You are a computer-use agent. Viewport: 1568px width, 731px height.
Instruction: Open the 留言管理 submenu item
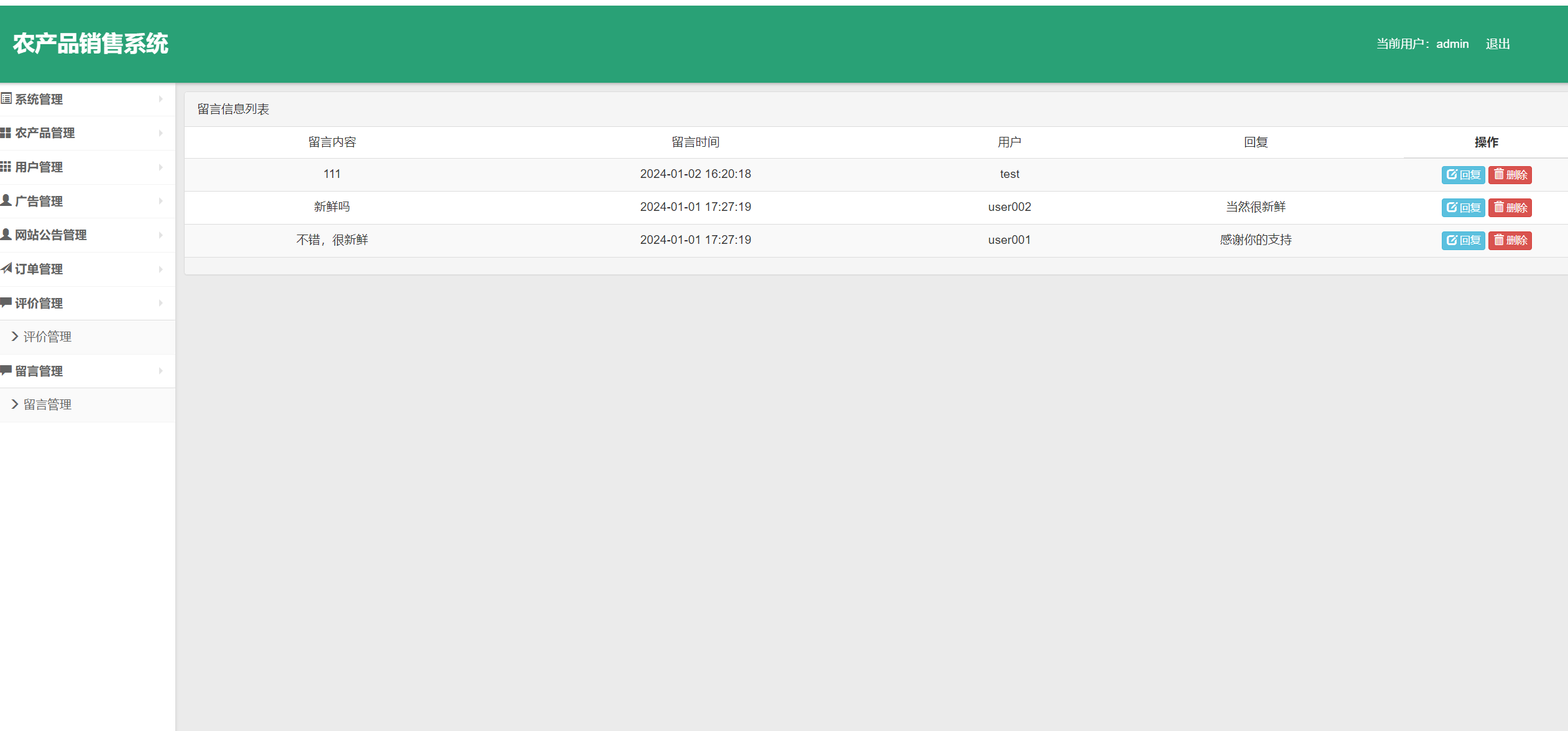[47, 404]
